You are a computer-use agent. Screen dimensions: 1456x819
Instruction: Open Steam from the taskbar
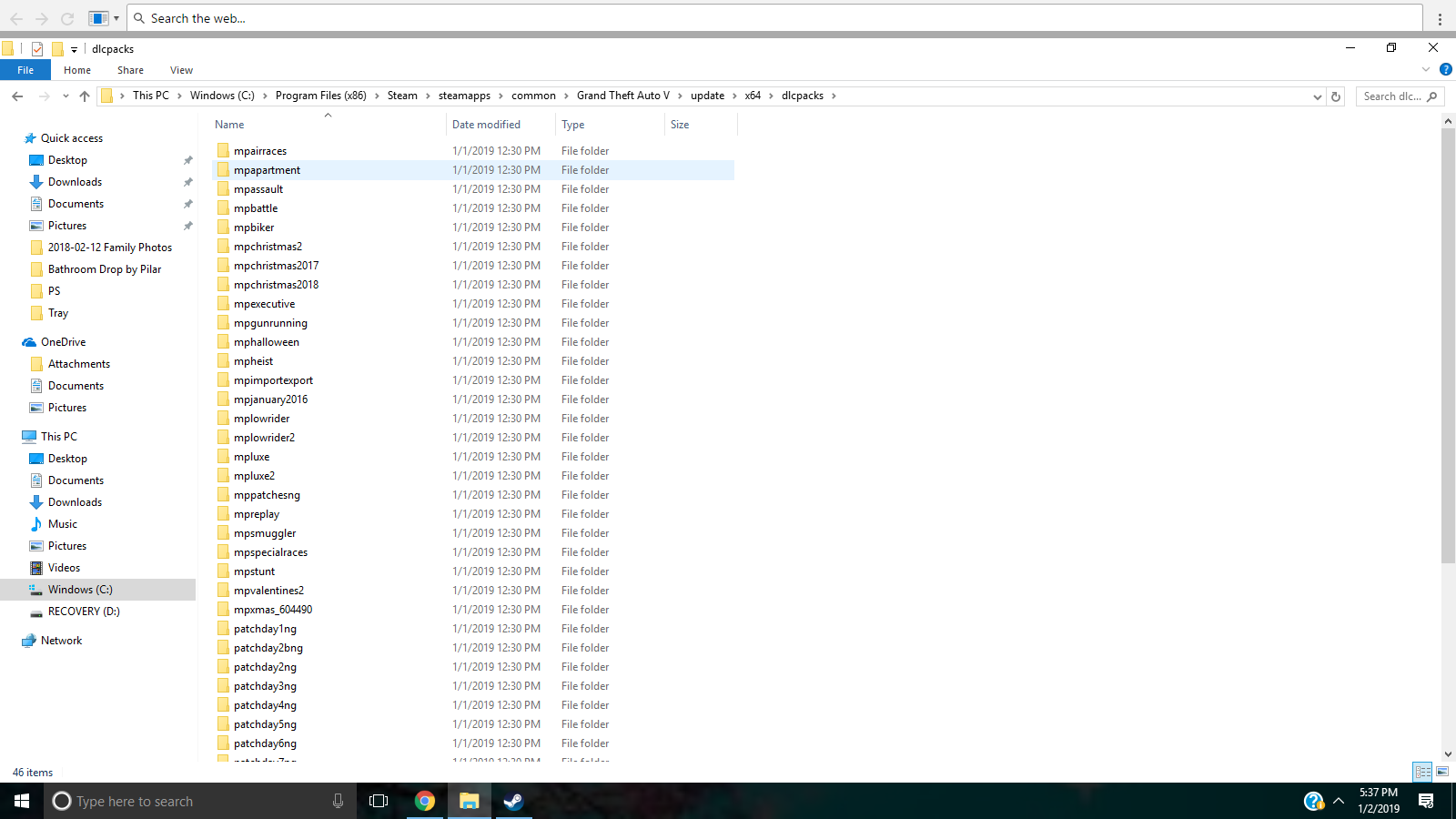[513, 801]
